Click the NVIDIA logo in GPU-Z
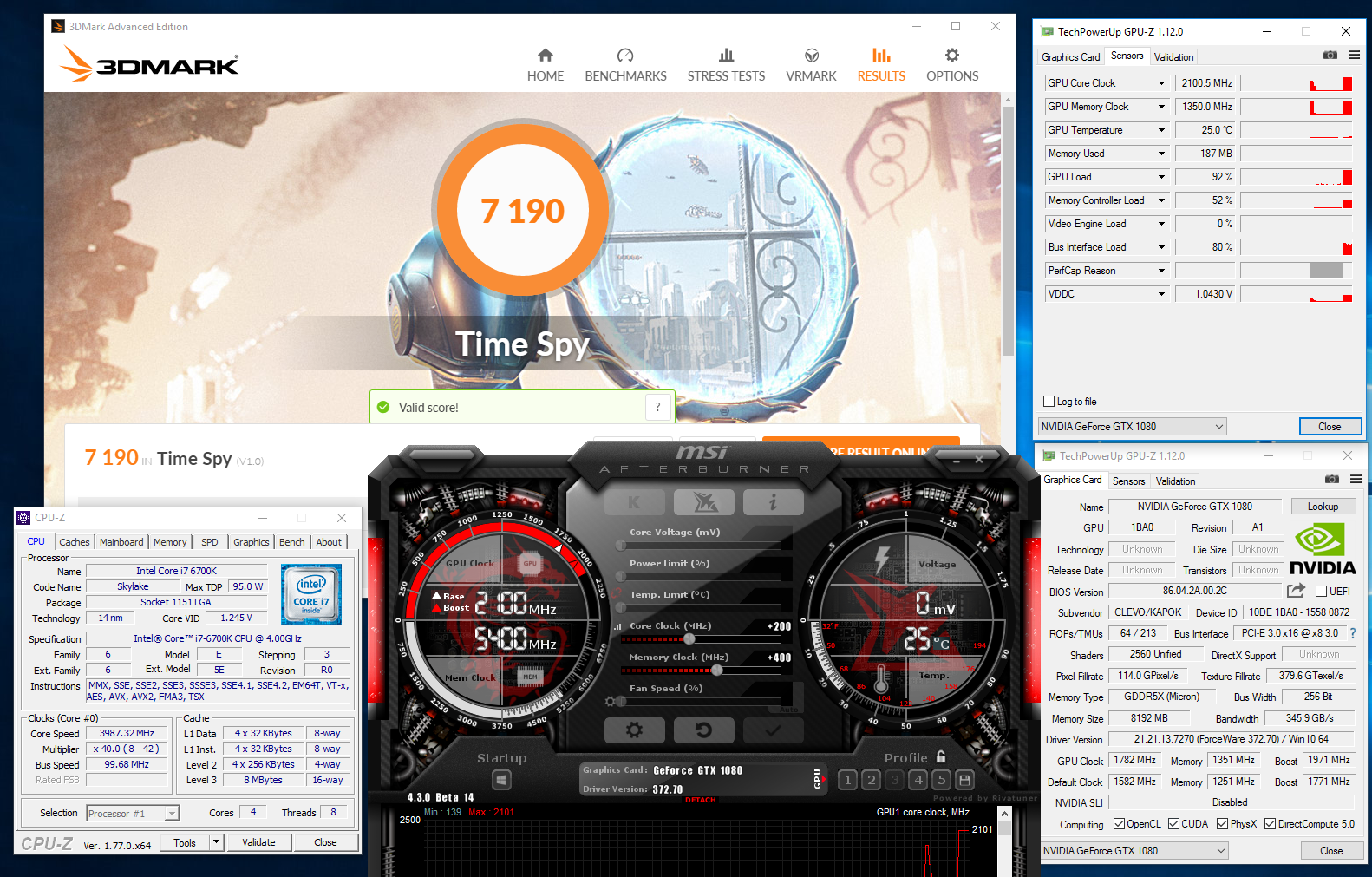 pos(1323,550)
